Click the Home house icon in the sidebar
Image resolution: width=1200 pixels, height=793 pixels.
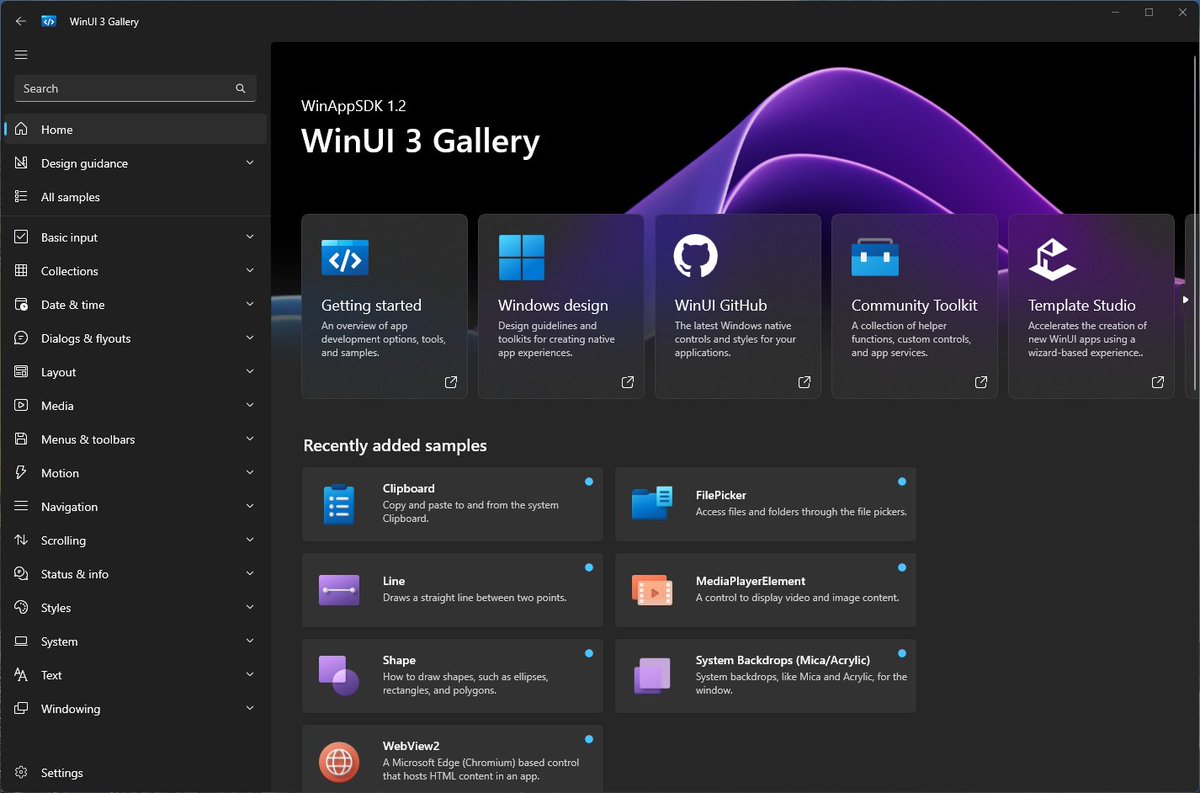[x=21, y=130]
